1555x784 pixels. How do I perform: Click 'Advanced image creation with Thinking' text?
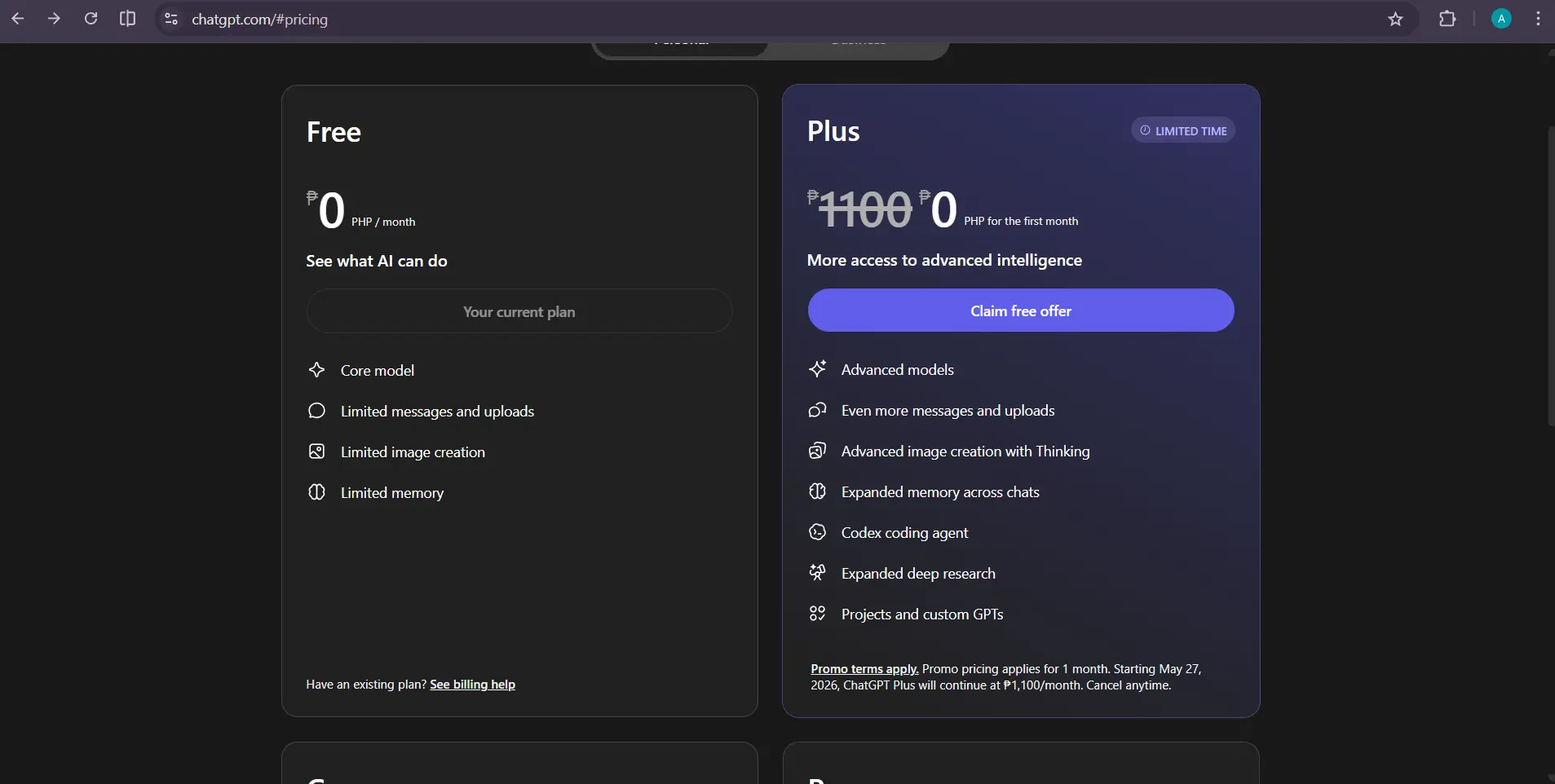965,451
